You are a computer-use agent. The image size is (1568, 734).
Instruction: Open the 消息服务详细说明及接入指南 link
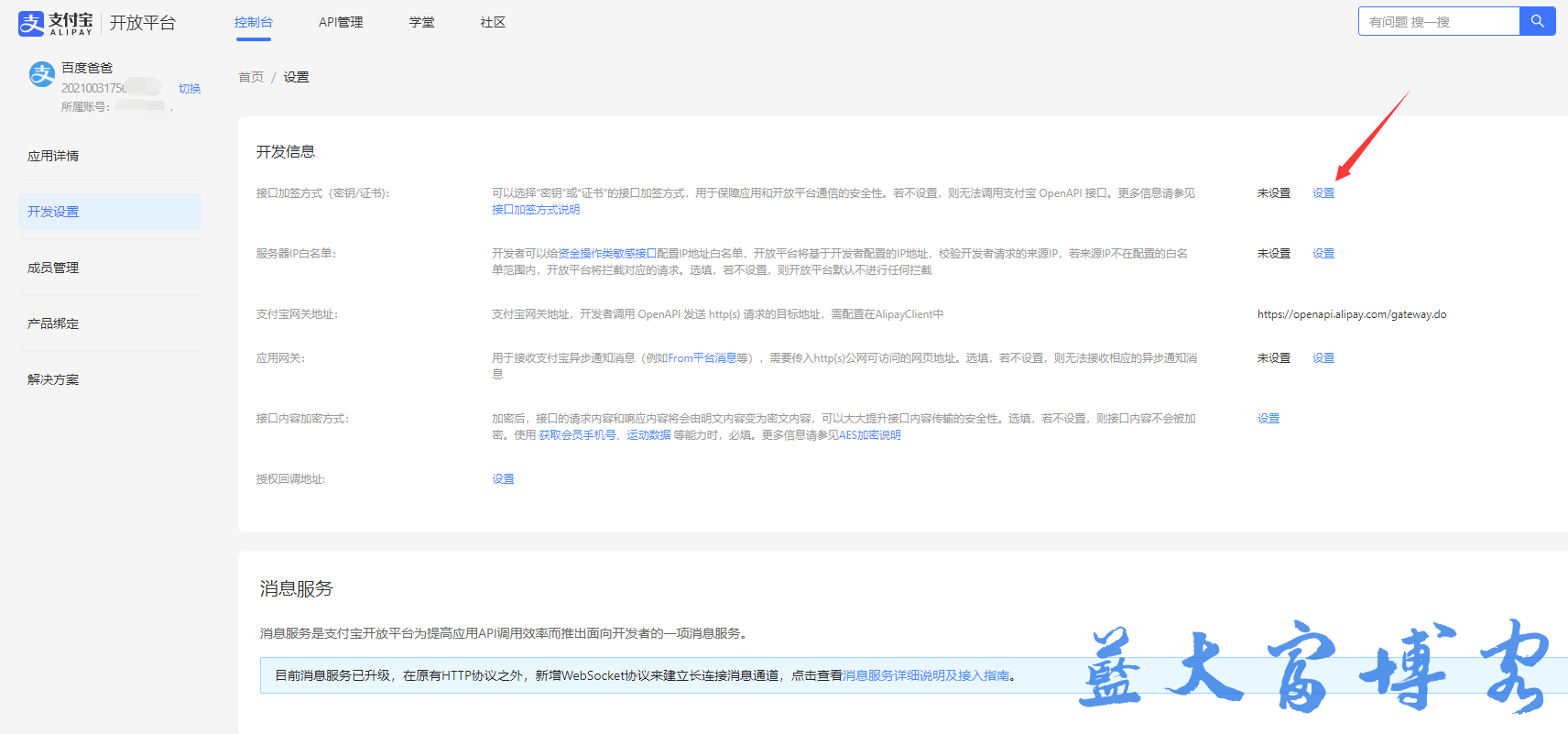pos(926,675)
